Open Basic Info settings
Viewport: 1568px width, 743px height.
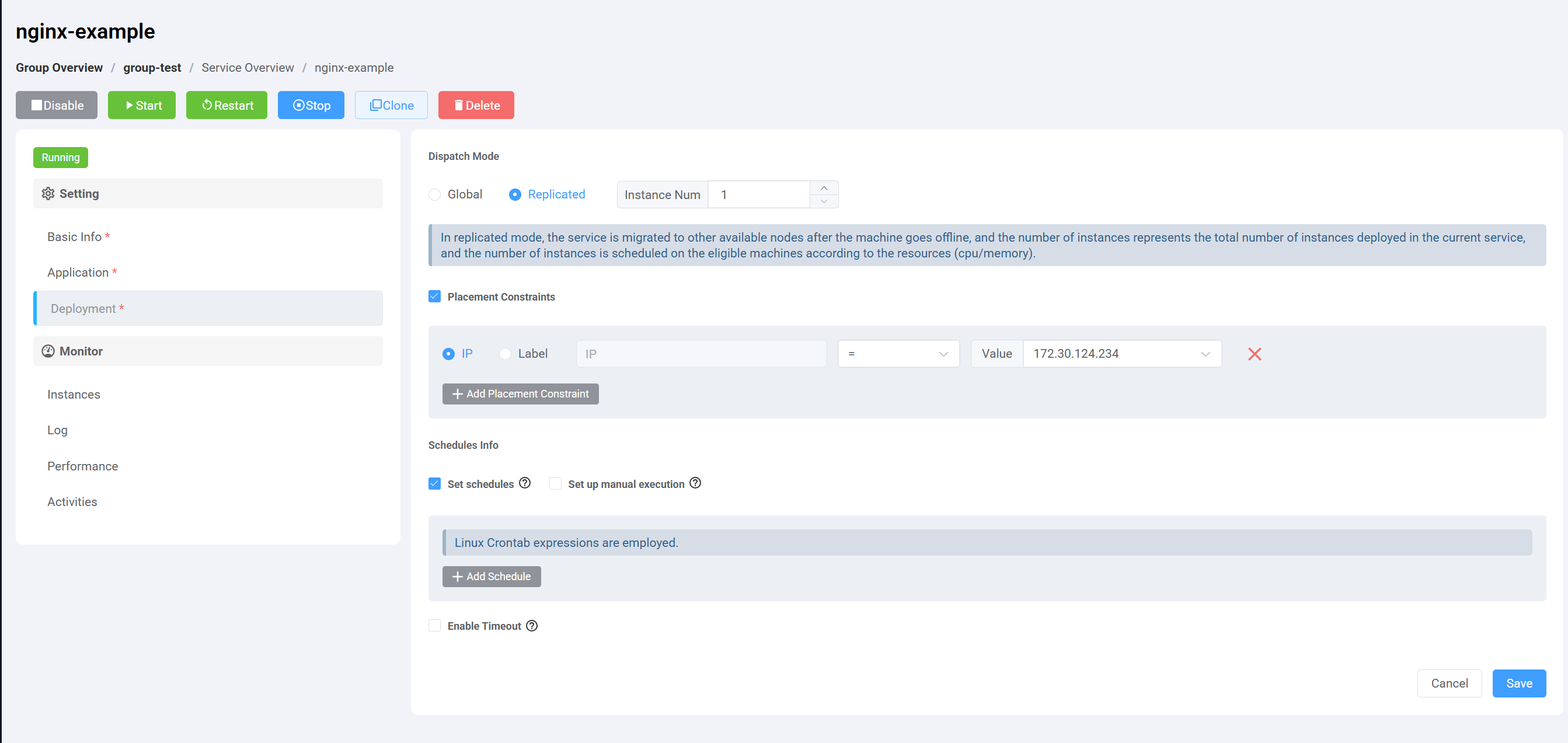pos(208,237)
